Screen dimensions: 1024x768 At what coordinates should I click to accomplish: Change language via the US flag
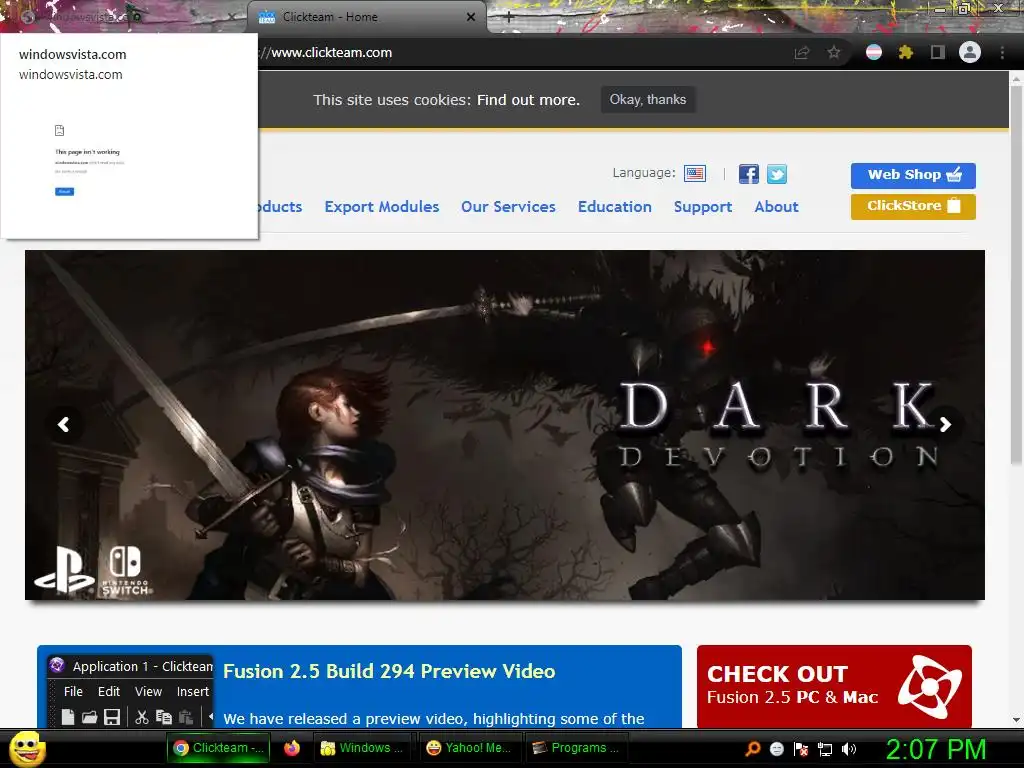pyautogui.click(x=695, y=173)
